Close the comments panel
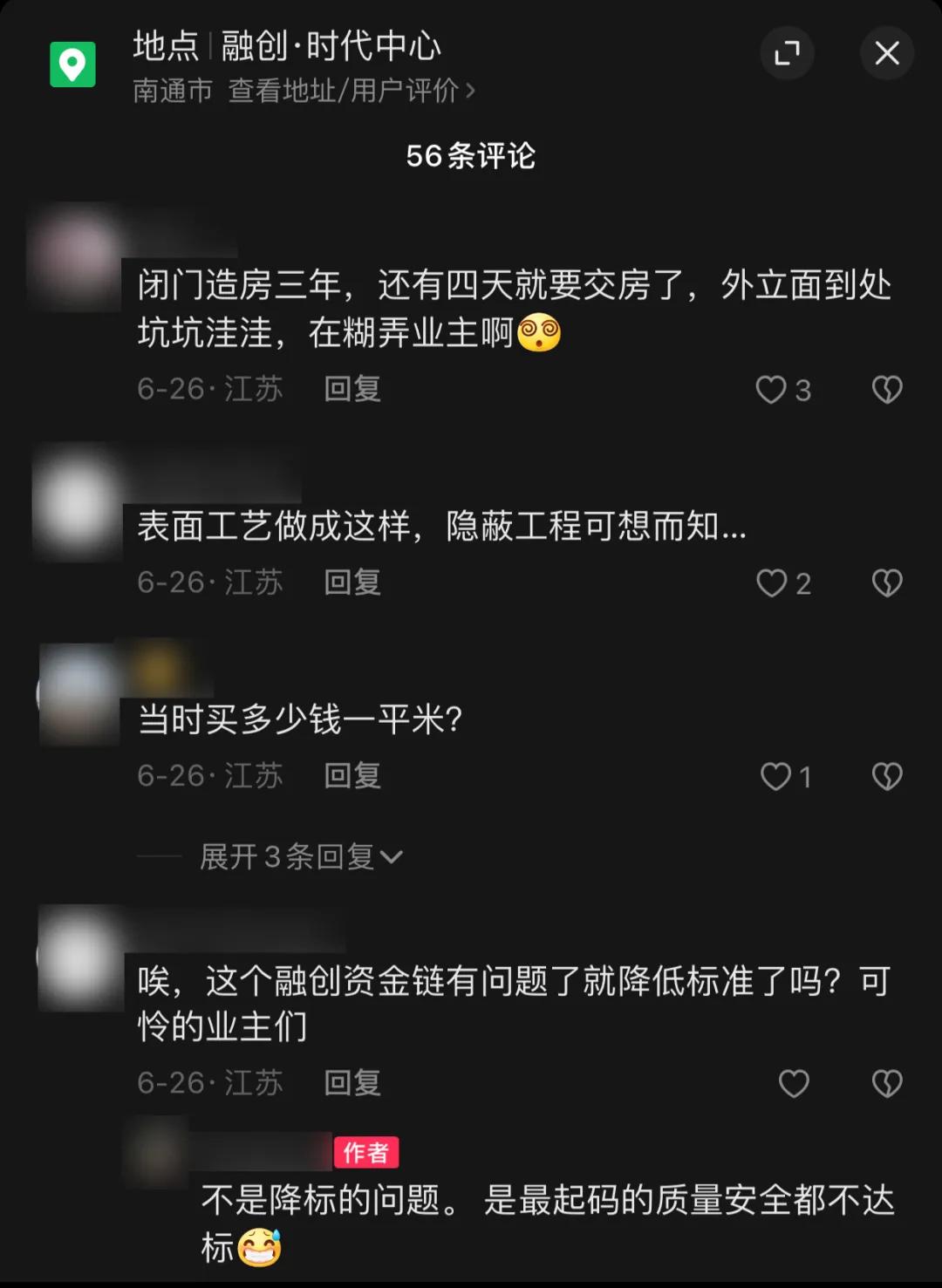The height and width of the screenshot is (1288, 942). pos(887,53)
